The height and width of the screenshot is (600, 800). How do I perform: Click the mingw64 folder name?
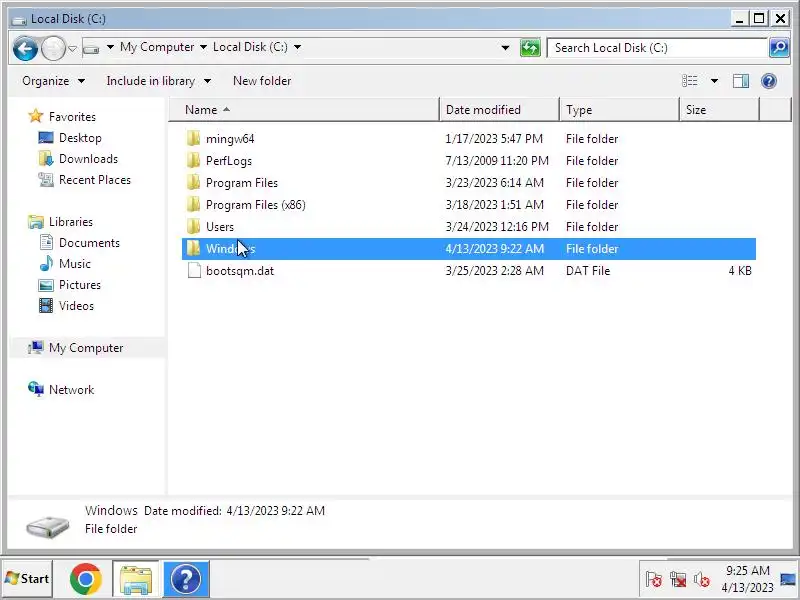[x=230, y=139]
